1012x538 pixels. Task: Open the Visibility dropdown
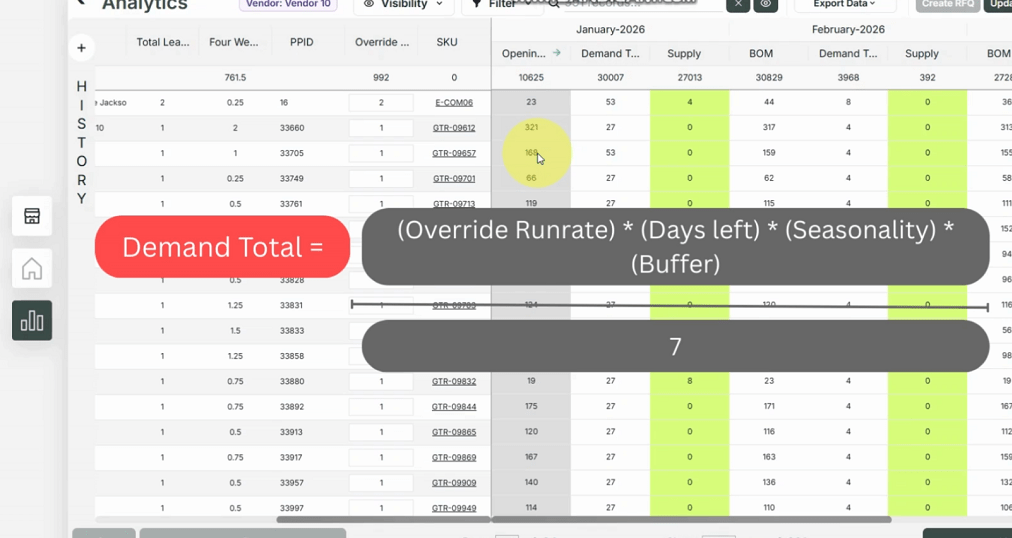pos(403,4)
